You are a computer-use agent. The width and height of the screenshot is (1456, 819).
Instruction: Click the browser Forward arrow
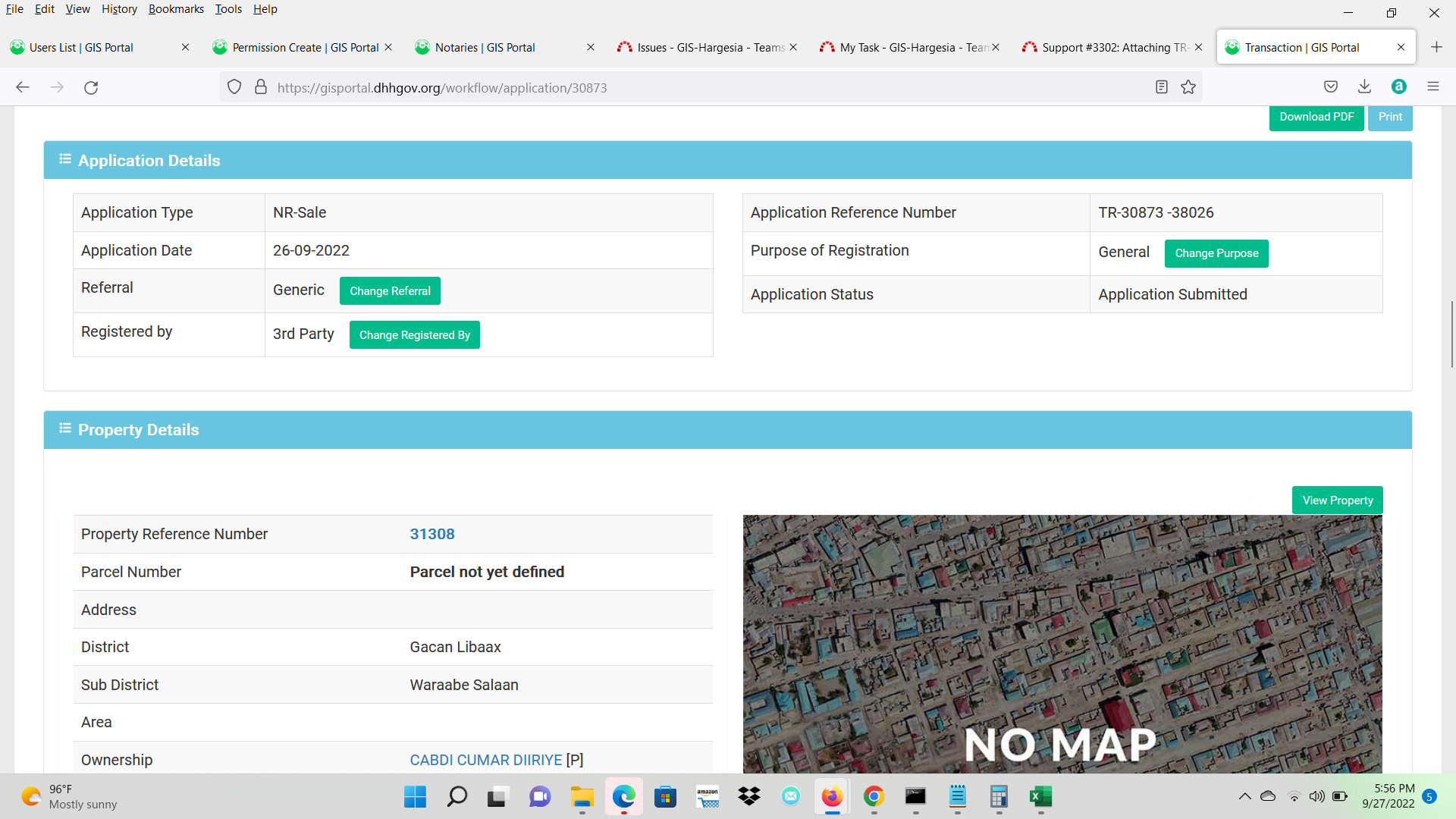[x=57, y=87]
